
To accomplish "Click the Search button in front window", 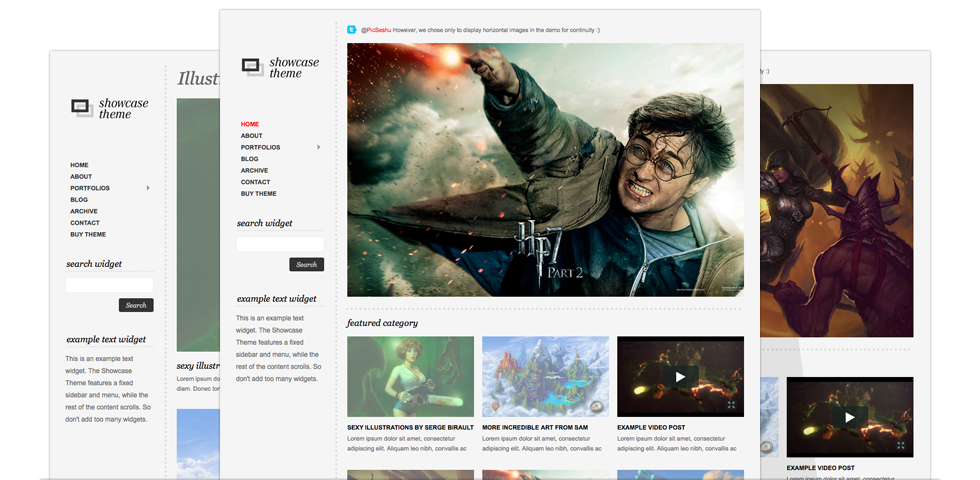I will [x=306, y=264].
